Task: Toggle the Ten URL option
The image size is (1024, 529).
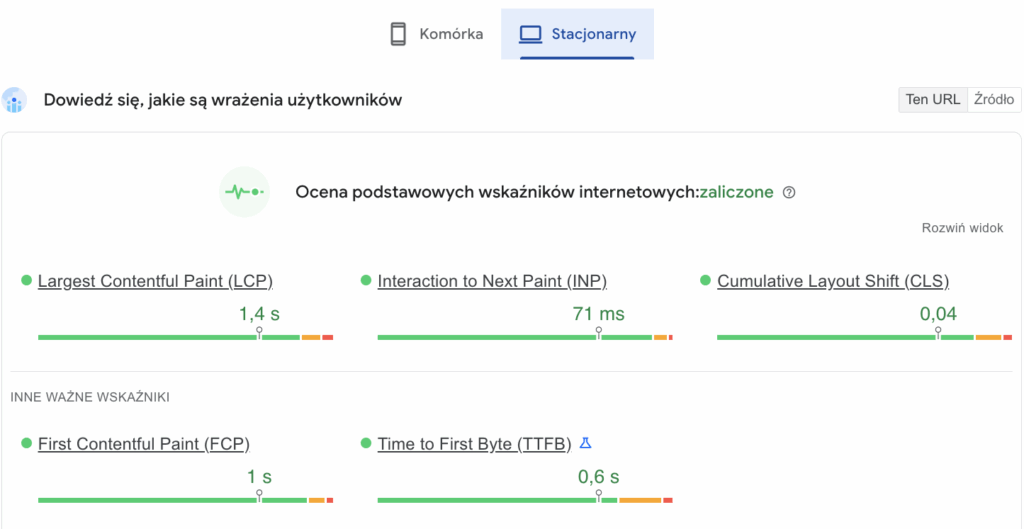Action: coord(932,99)
